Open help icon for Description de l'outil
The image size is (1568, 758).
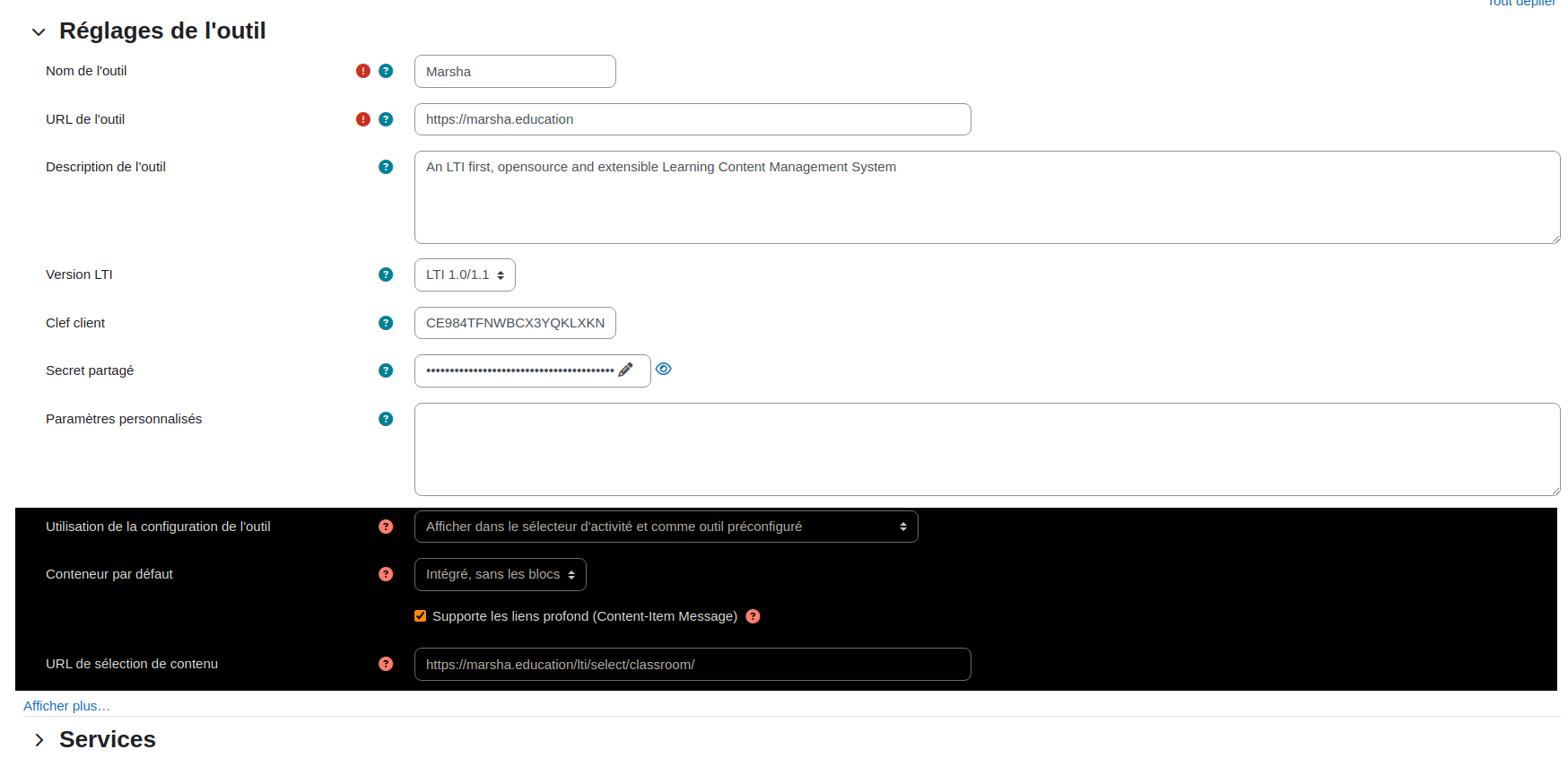(x=386, y=167)
